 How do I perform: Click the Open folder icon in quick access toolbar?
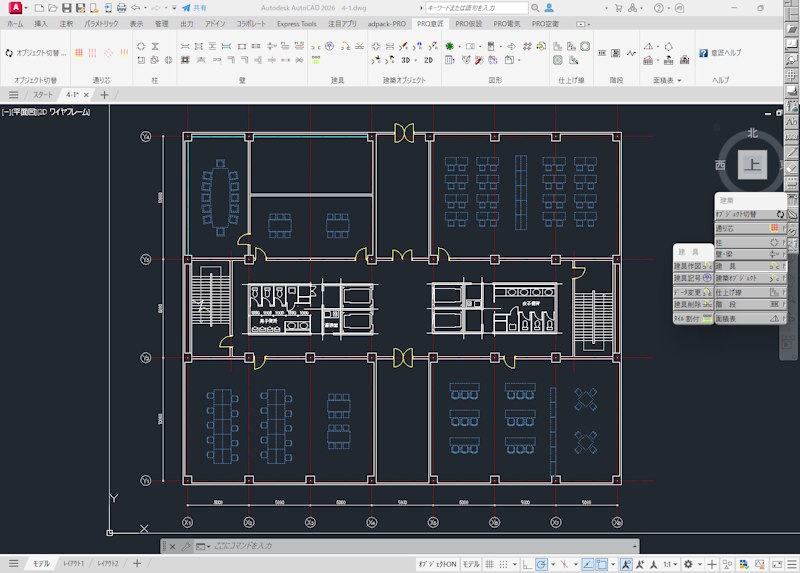tap(53, 8)
